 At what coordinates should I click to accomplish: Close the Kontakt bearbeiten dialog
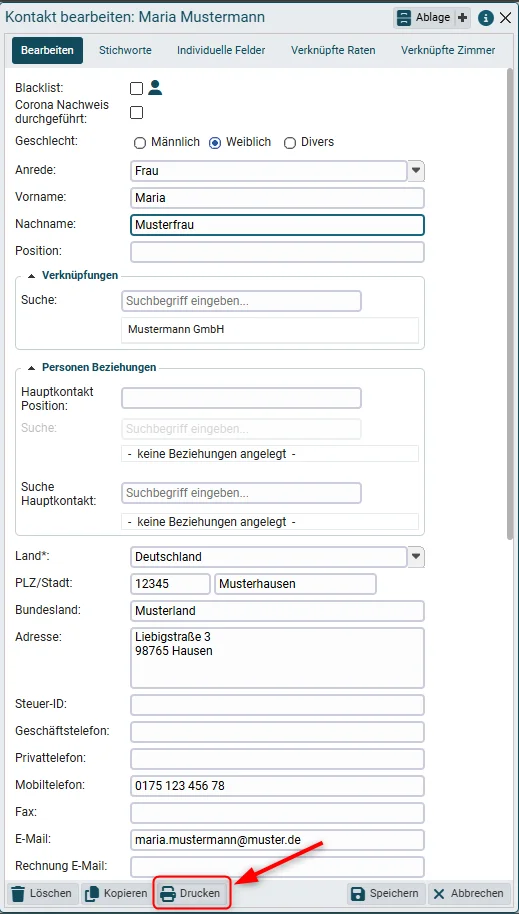[506, 18]
